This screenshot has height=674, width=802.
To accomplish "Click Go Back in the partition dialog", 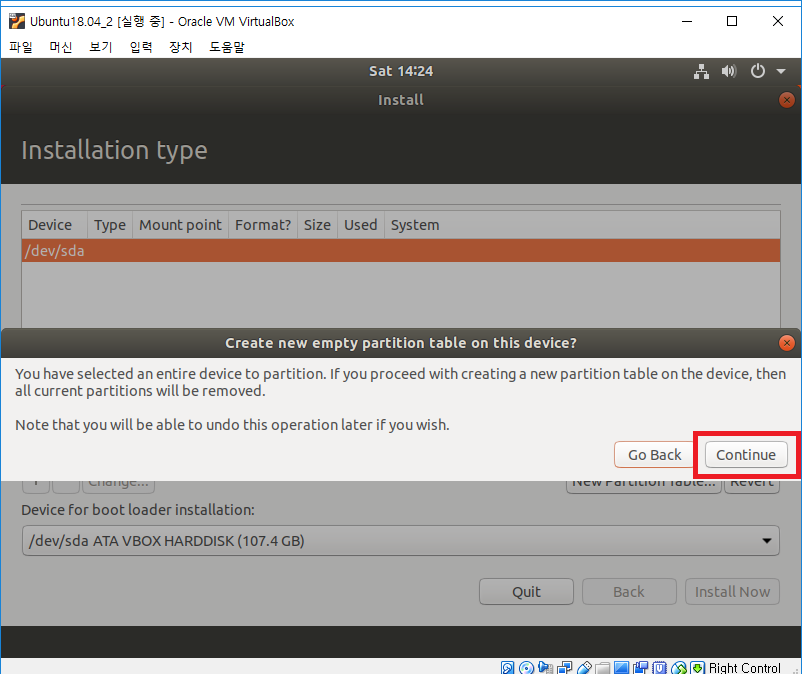I will pyautogui.click(x=654, y=455).
